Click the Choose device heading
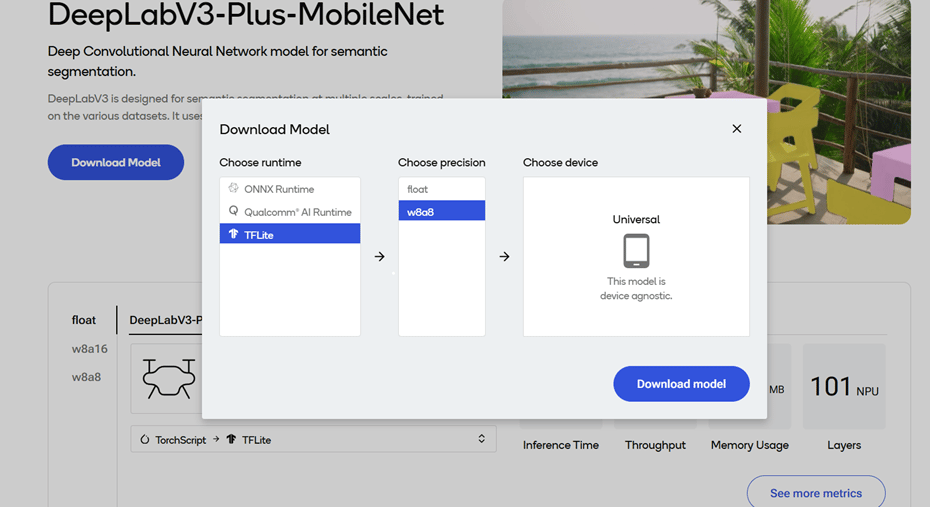Image resolution: width=930 pixels, height=507 pixels. click(560, 162)
